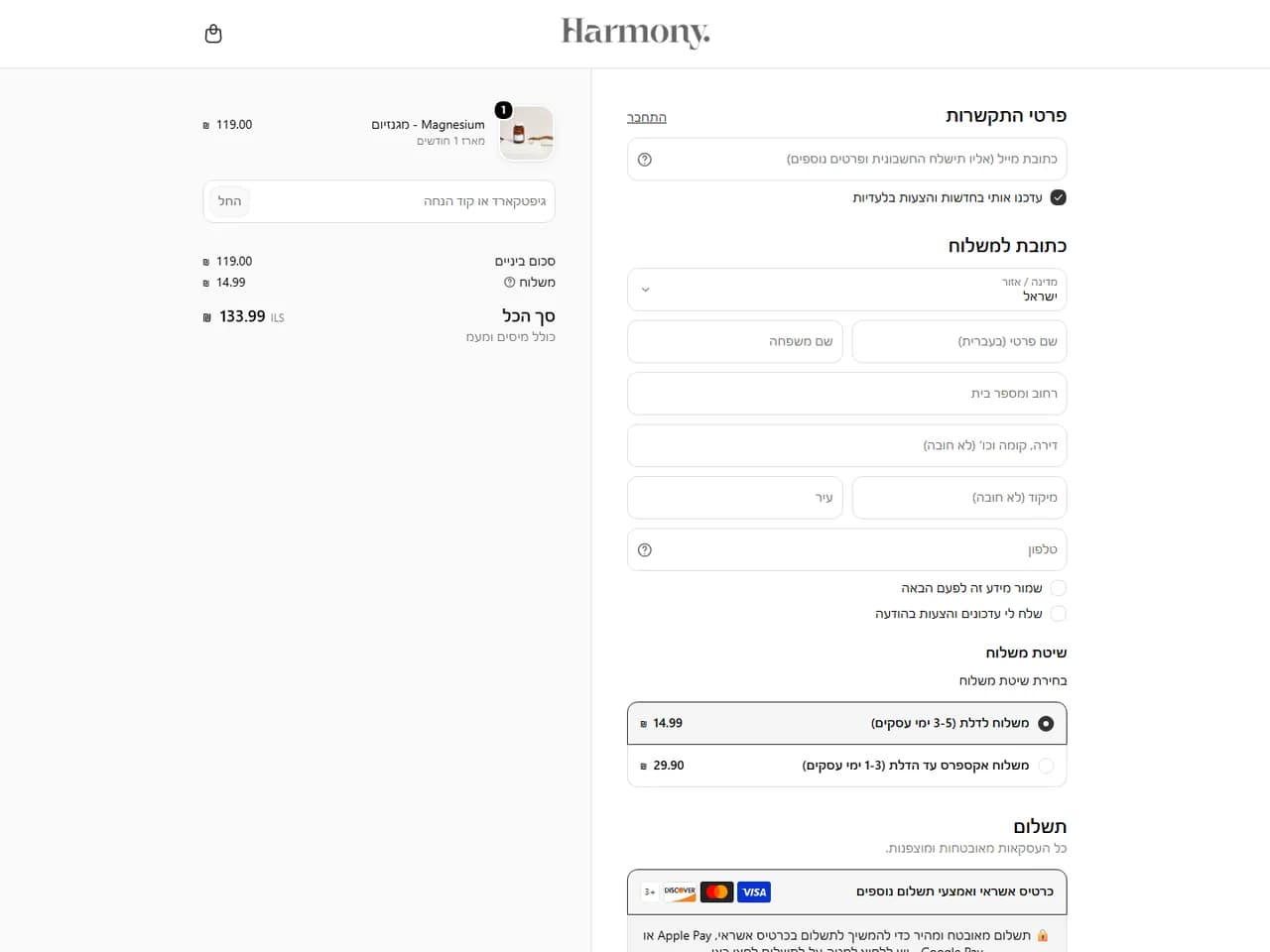The height and width of the screenshot is (952, 1270).
Task: Select express delivery 1-3 business days option
Action: tap(847, 766)
